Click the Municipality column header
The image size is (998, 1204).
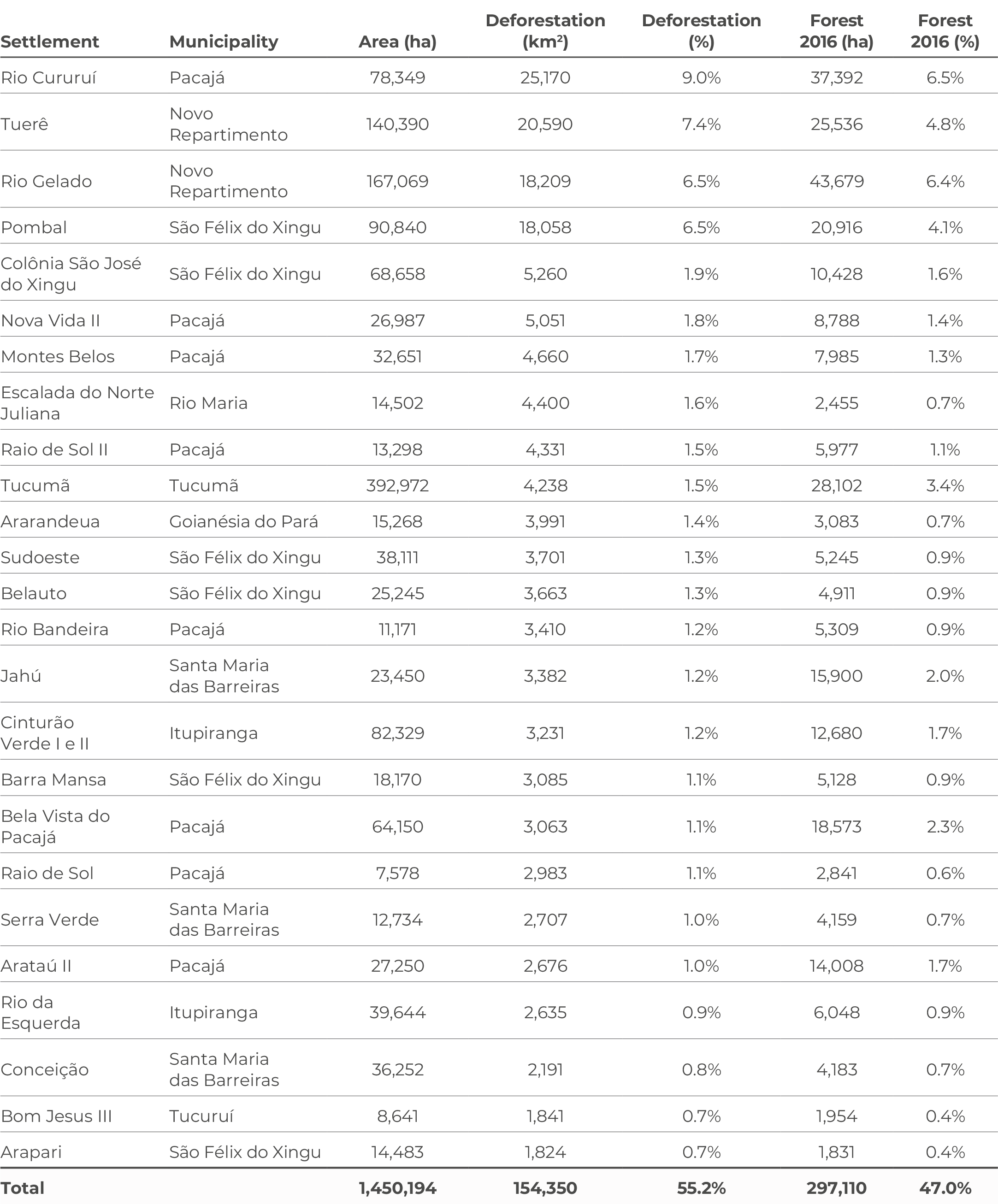(x=224, y=42)
